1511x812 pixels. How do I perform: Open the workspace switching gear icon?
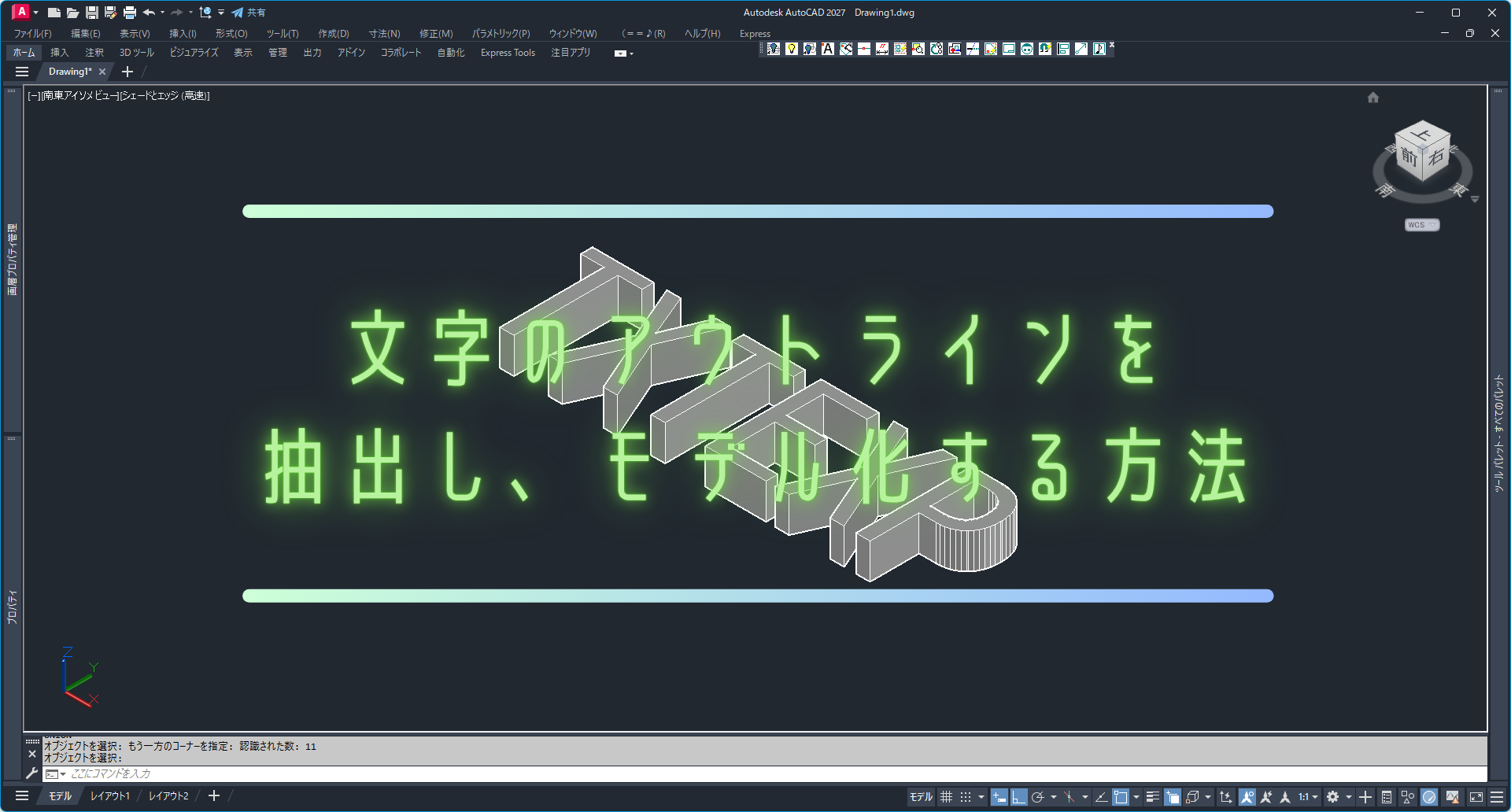click(1332, 797)
